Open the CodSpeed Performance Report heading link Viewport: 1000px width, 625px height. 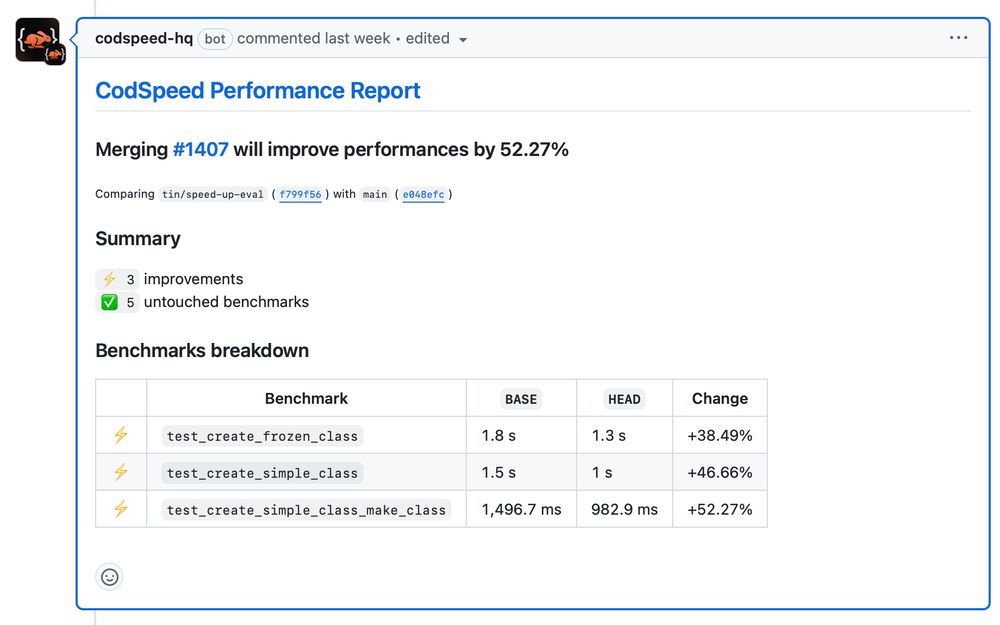coord(258,91)
